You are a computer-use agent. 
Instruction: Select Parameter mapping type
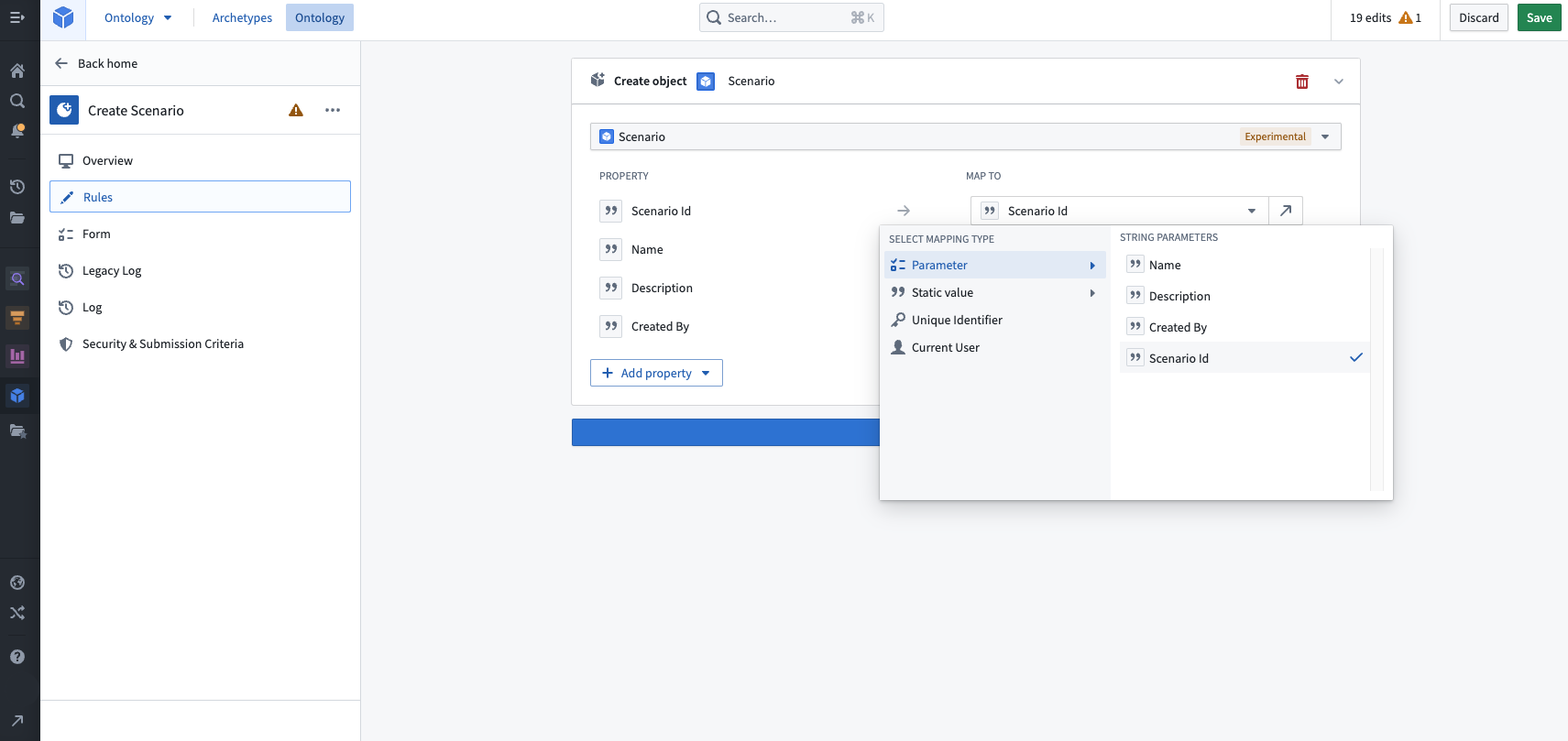tap(995, 265)
